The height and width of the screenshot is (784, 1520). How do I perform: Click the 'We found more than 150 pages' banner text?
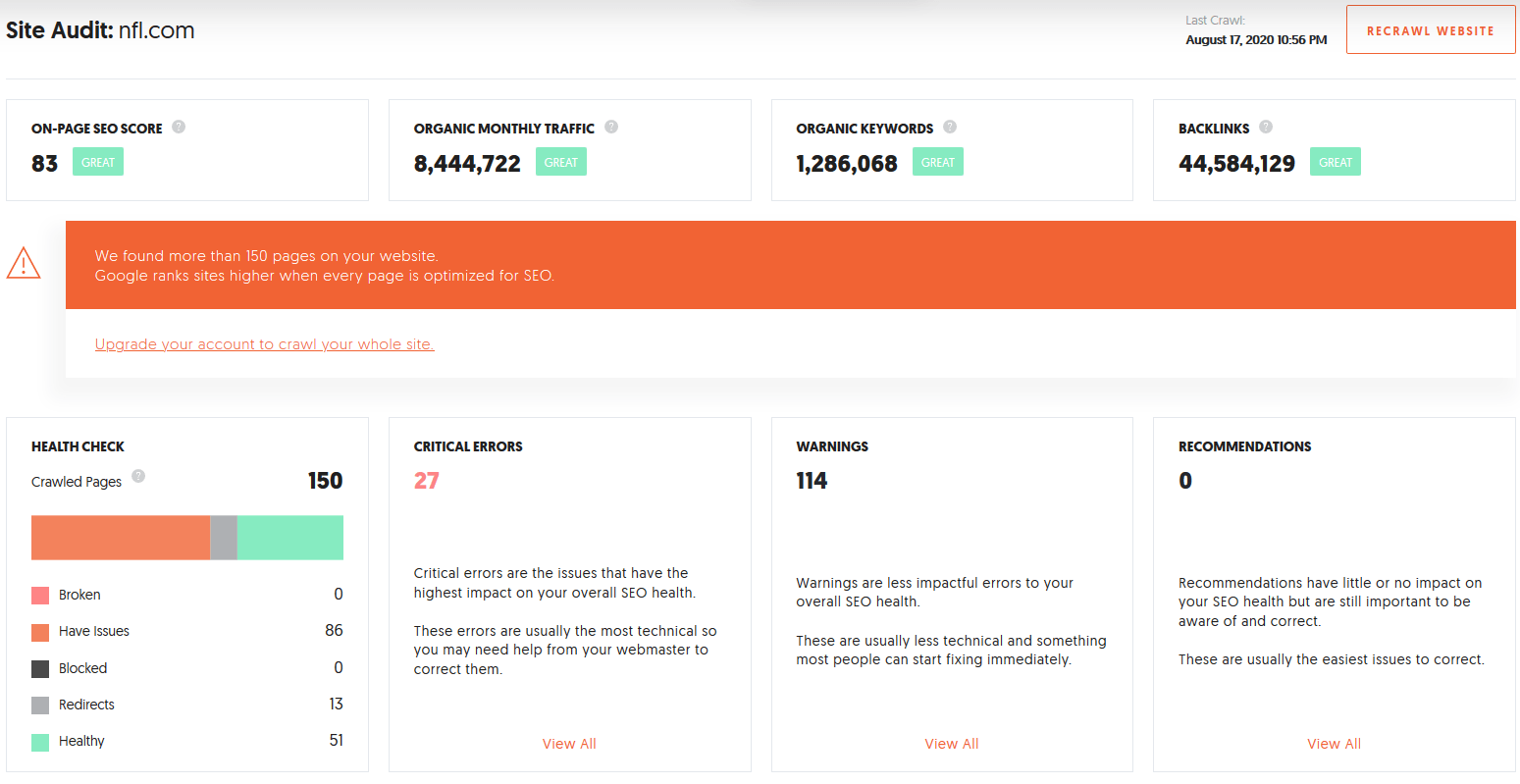tap(266, 256)
